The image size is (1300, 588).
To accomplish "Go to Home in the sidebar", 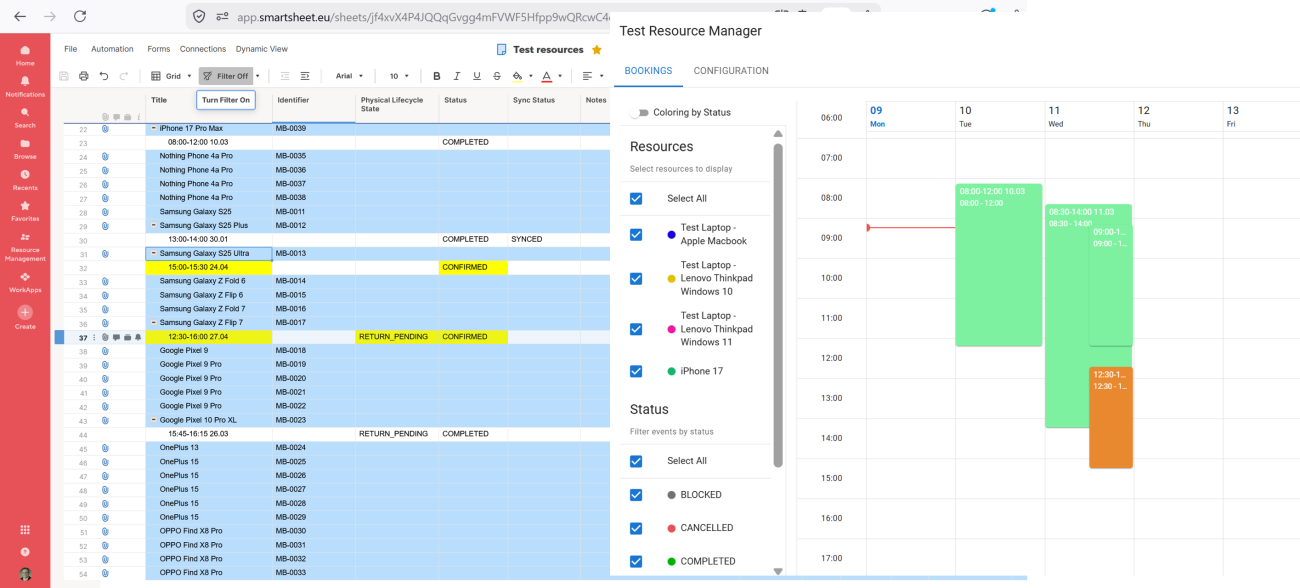I will click(25, 55).
